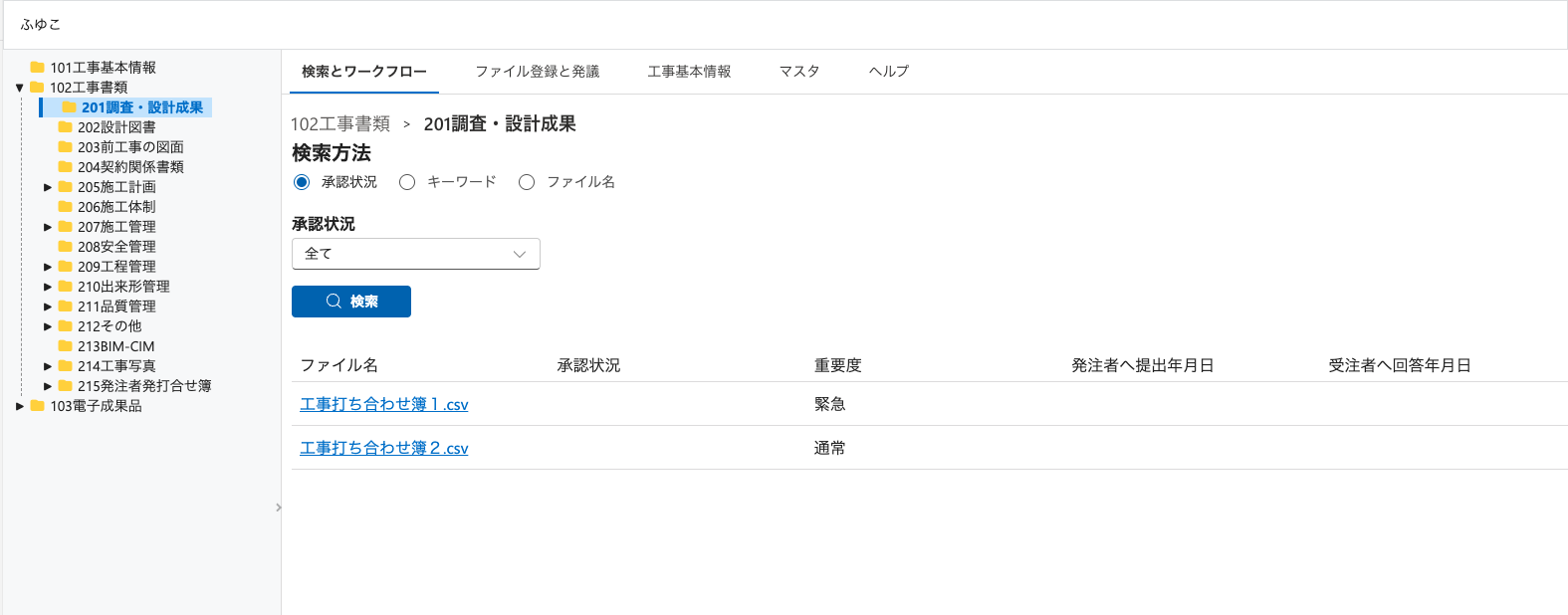Click the sidebar collapse chevron handle
Image resolution: width=1568 pixels, height=615 pixels.
[x=278, y=508]
